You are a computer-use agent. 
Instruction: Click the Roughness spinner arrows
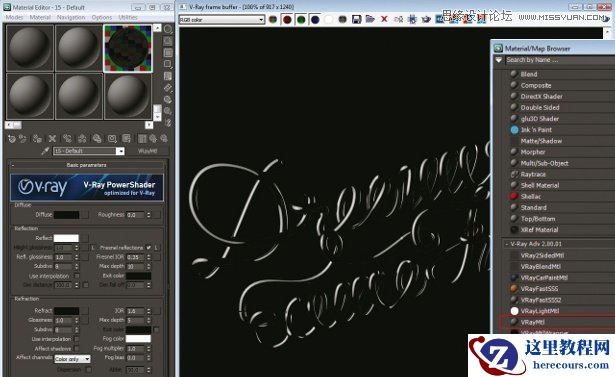click(x=149, y=215)
